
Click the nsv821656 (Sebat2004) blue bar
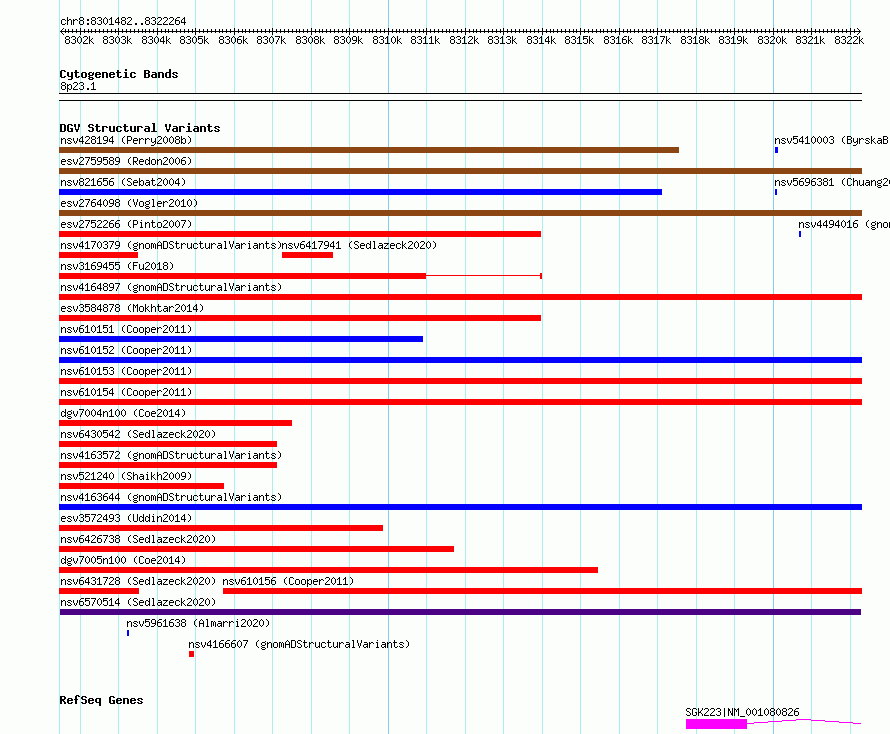(x=360, y=192)
